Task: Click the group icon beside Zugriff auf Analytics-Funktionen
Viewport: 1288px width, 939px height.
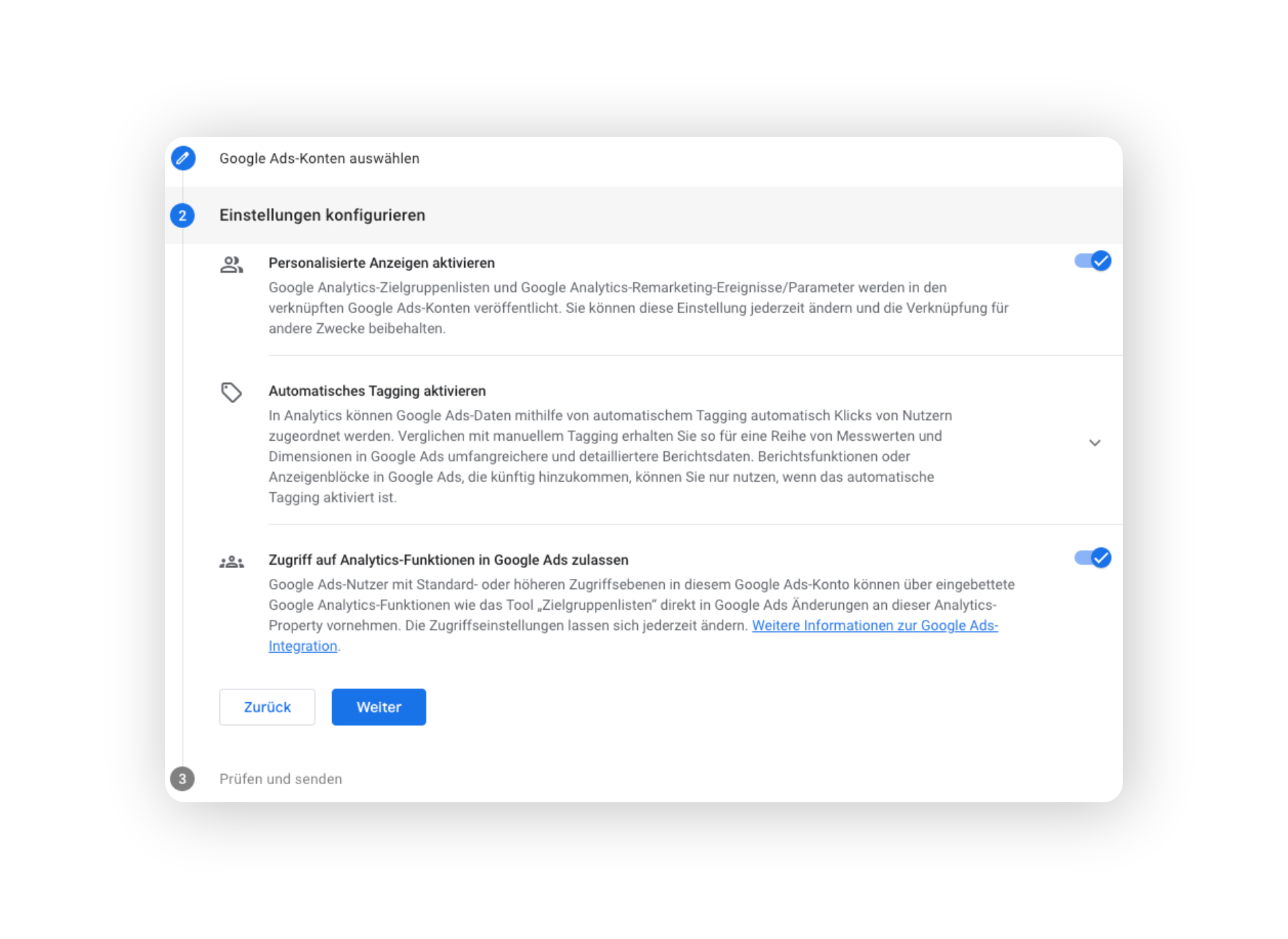Action: (x=231, y=562)
